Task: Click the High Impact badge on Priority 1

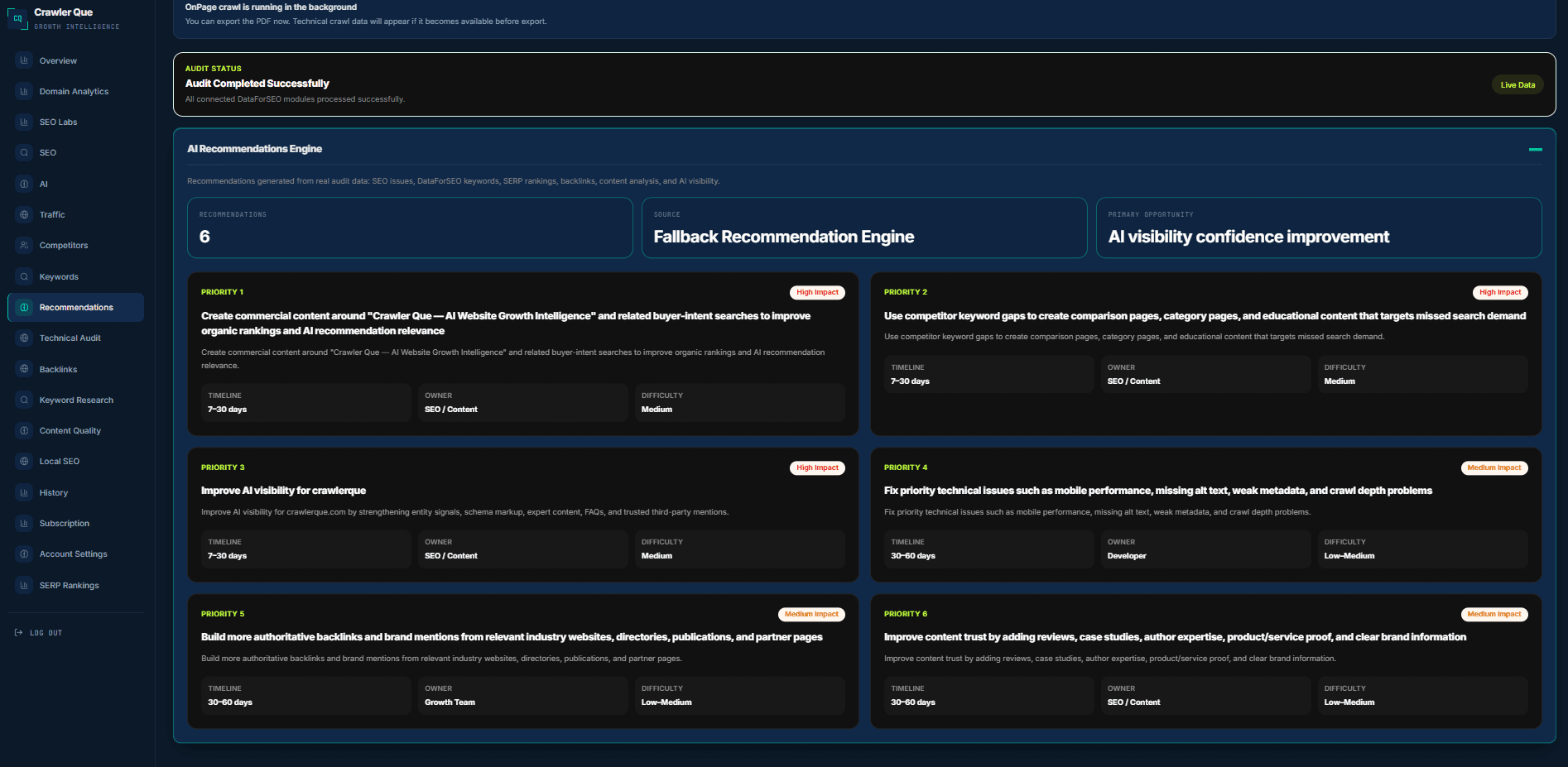Action: (817, 292)
